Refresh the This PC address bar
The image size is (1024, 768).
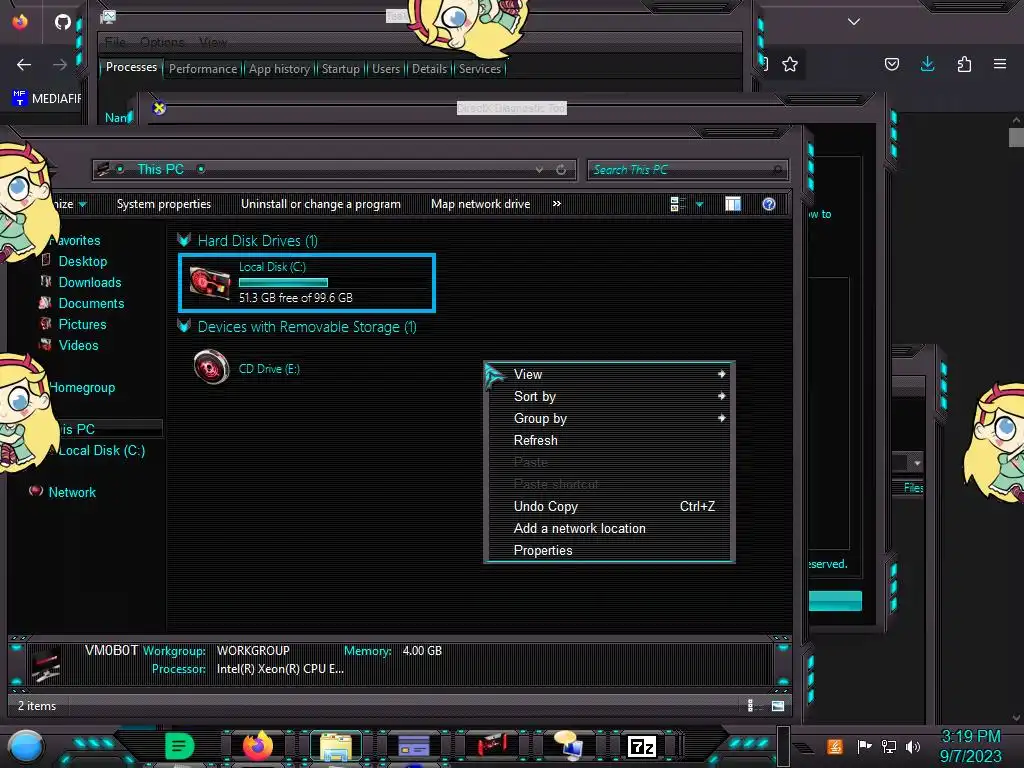coord(561,170)
